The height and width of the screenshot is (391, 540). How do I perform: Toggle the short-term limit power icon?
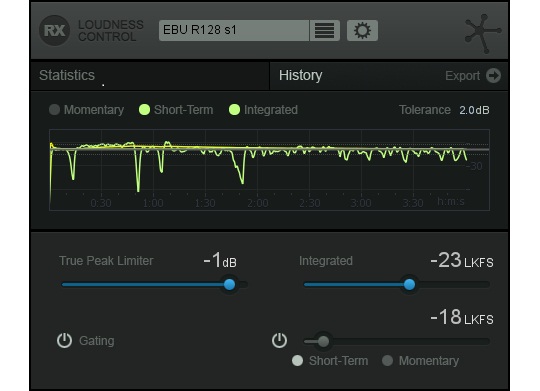pyautogui.click(x=279, y=340)
